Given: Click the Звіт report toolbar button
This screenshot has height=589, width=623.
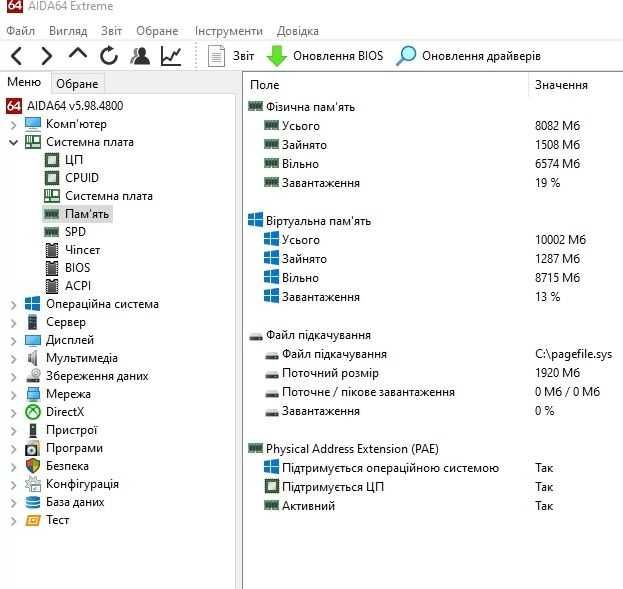Looking at the screenshot, I should (231, 56).
